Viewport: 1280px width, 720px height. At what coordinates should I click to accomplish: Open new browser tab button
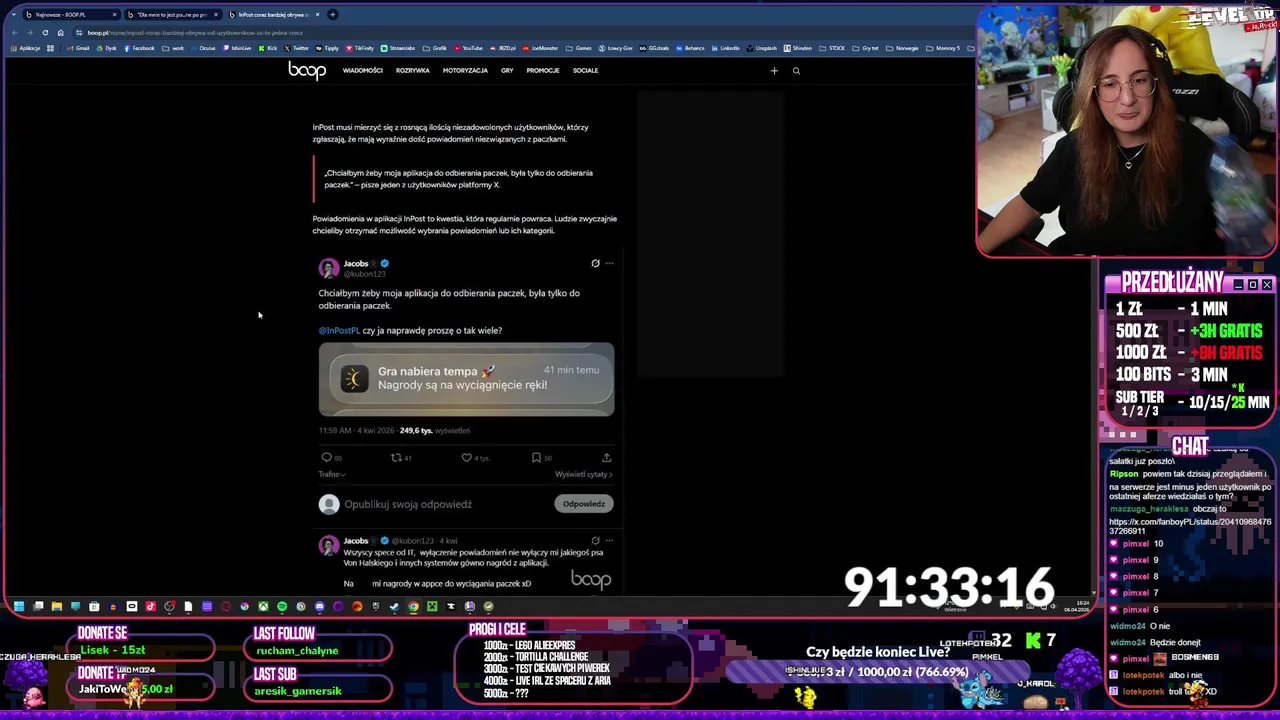point(333,14)
